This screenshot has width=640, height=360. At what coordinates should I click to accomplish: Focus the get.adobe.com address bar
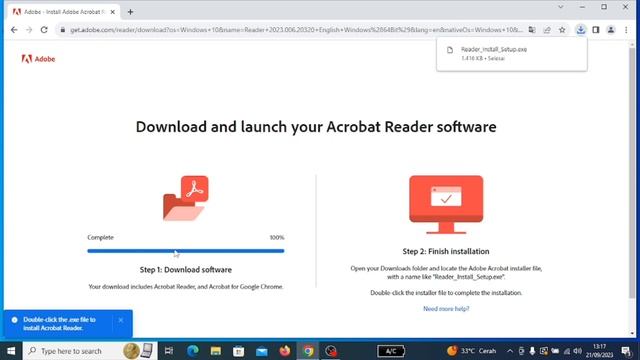(296, 30)
